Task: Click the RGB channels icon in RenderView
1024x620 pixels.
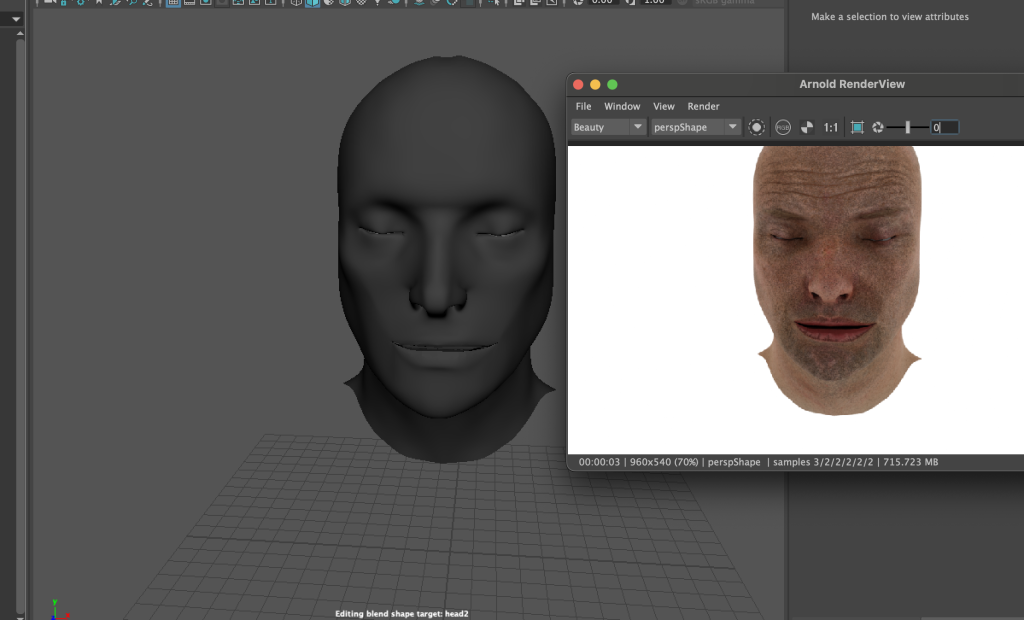Action: (783, 127)
